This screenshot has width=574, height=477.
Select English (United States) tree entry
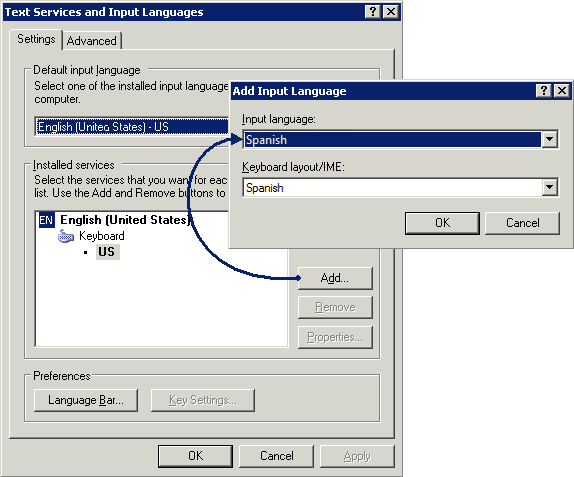(125, 220)
